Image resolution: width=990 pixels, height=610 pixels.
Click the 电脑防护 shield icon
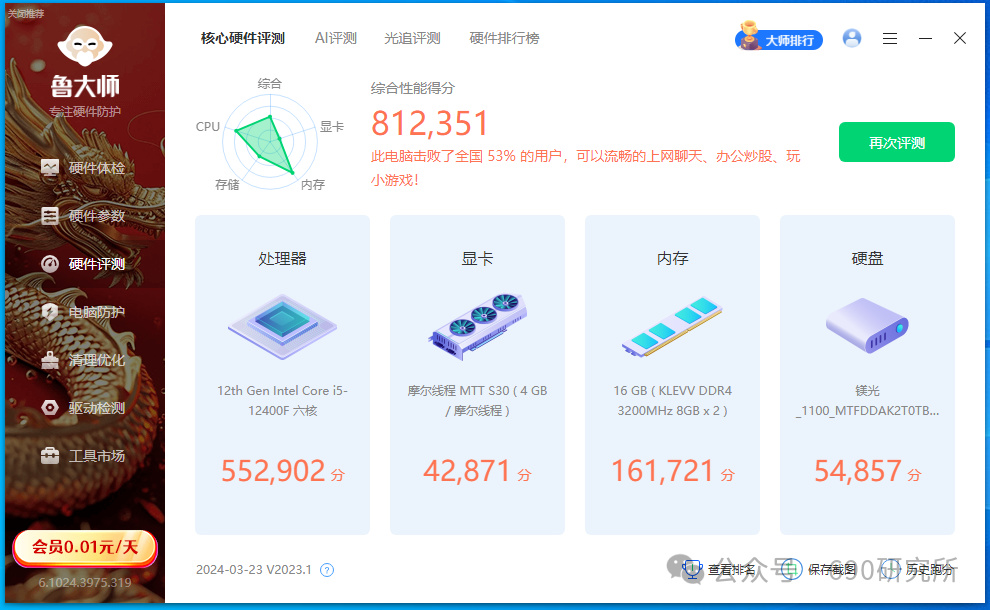pyautogui.click(x=50, y=312)
